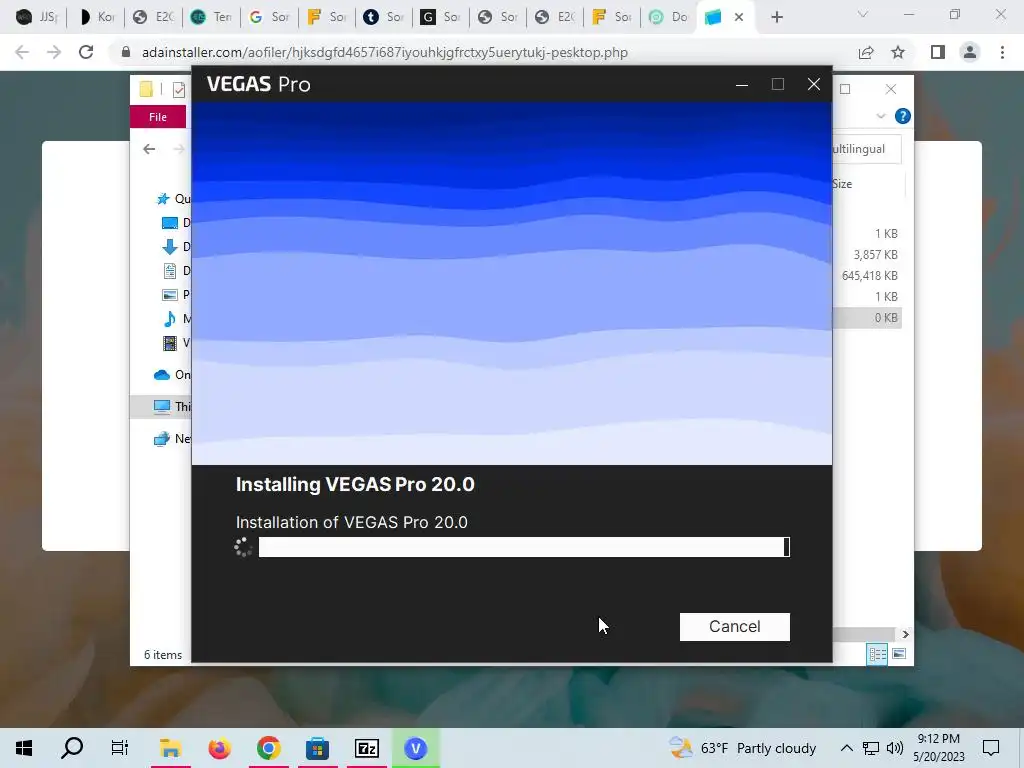This screenshot has width=1024, height=768.
Task: Toggle the browser side panel
Action: click(x=938, y=52)
